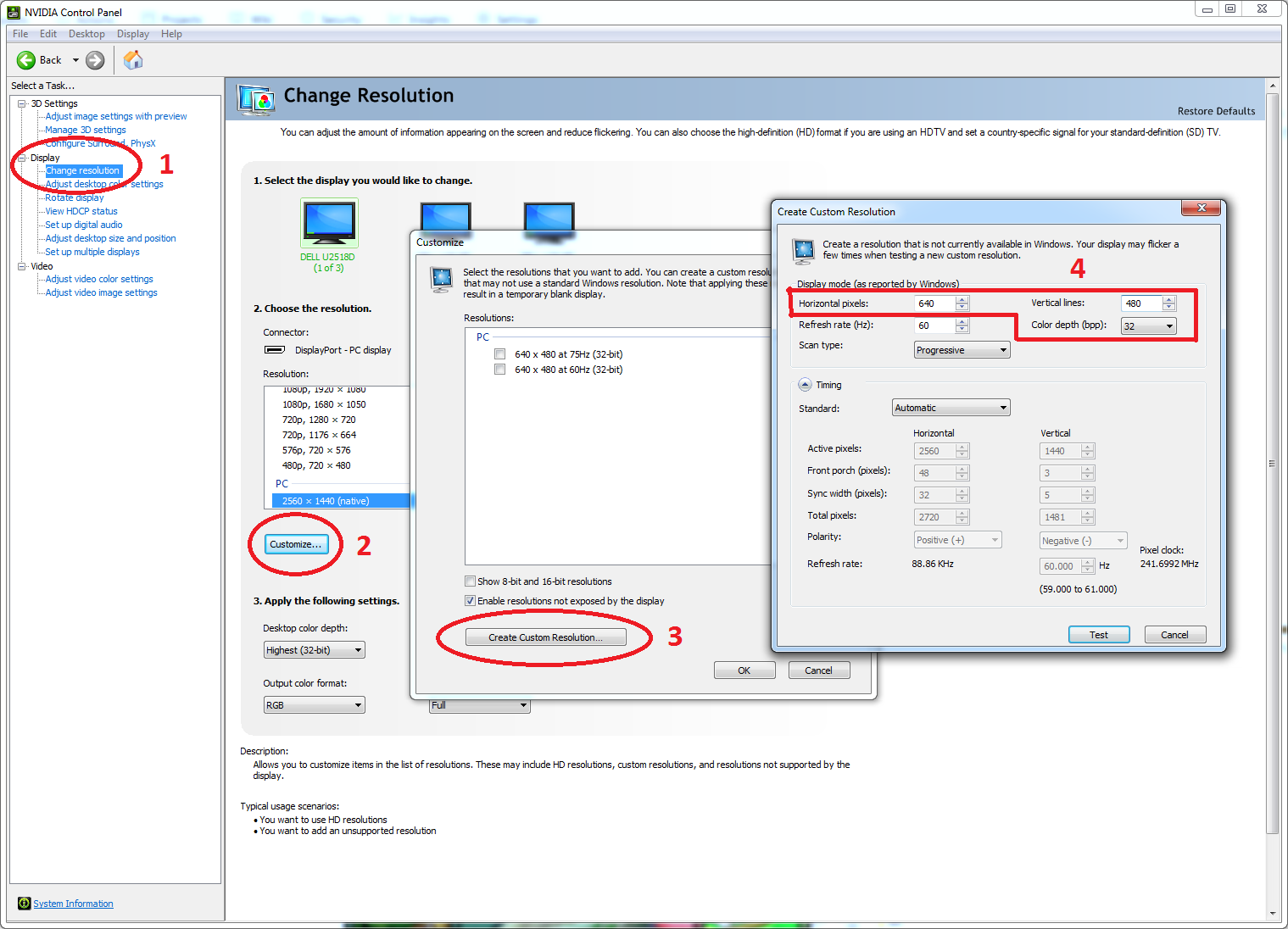Select 480p, 720 × 480 resolution
This screenshot has height=929, width=1288.
(316, 465)
